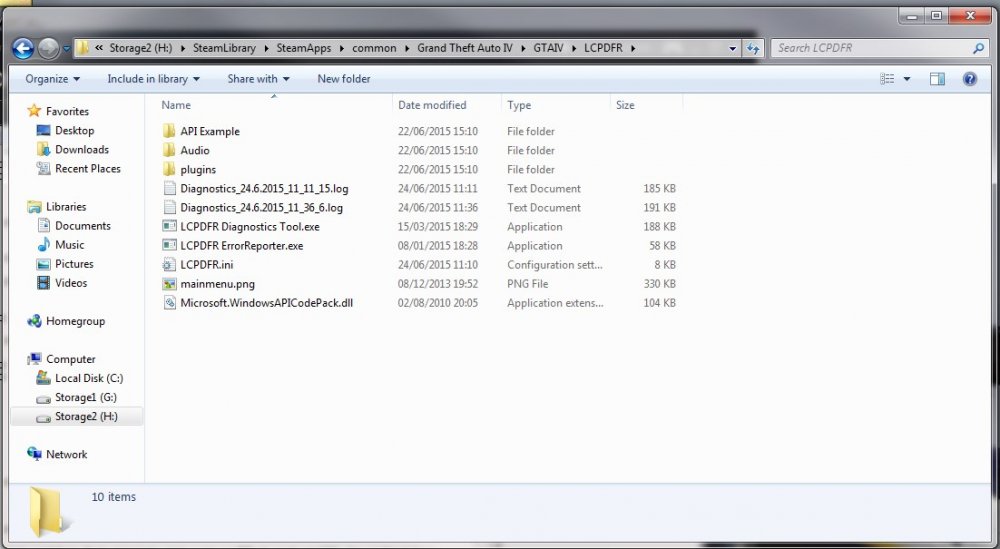Viewport: 1000px width, 549px height.
Task: Open the Help question mark icon
Action: 969,79
